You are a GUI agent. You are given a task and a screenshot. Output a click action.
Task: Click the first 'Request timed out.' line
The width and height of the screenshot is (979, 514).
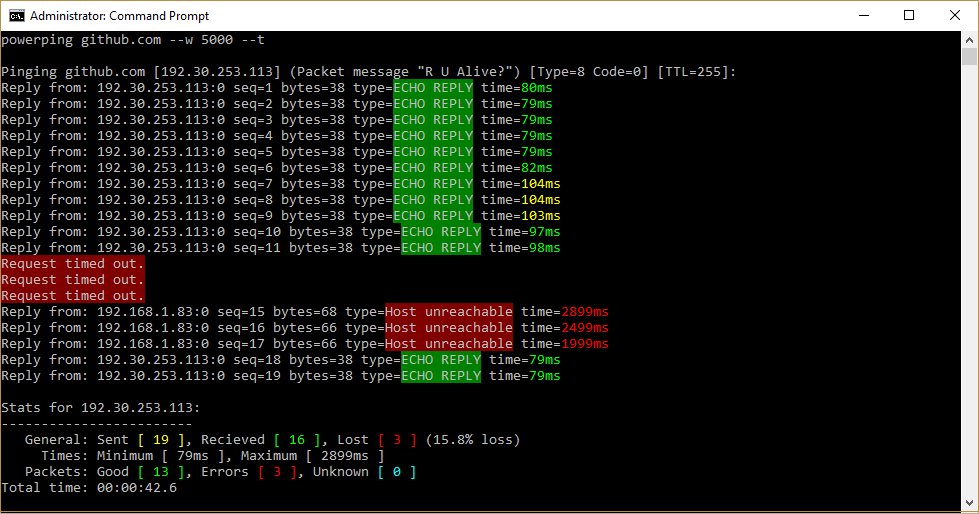click(73, 264)
